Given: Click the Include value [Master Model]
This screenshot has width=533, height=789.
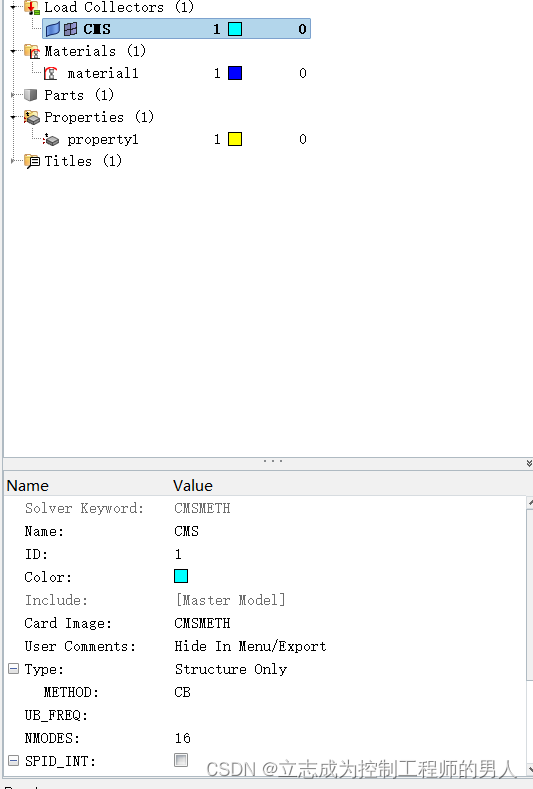Looking at the screenshot, I should coord(230,600).
